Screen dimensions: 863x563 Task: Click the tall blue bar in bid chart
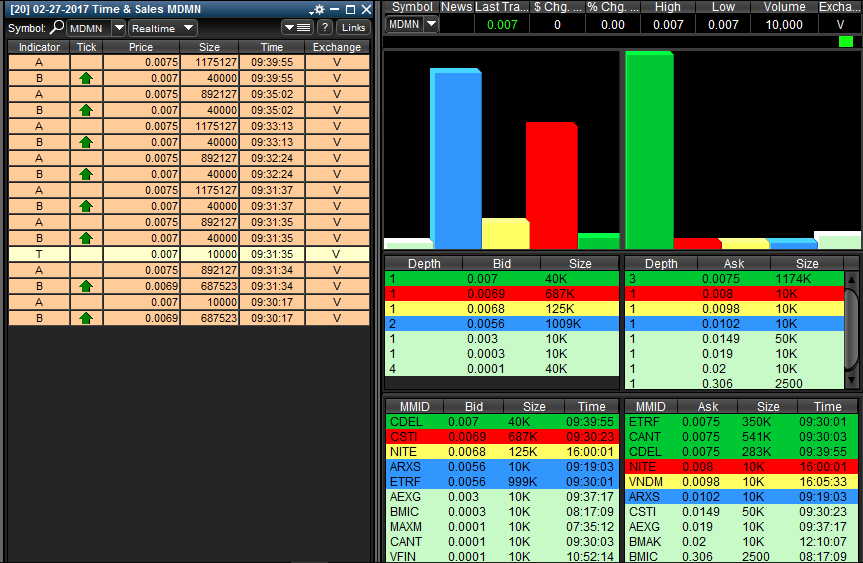coord(456,158)
